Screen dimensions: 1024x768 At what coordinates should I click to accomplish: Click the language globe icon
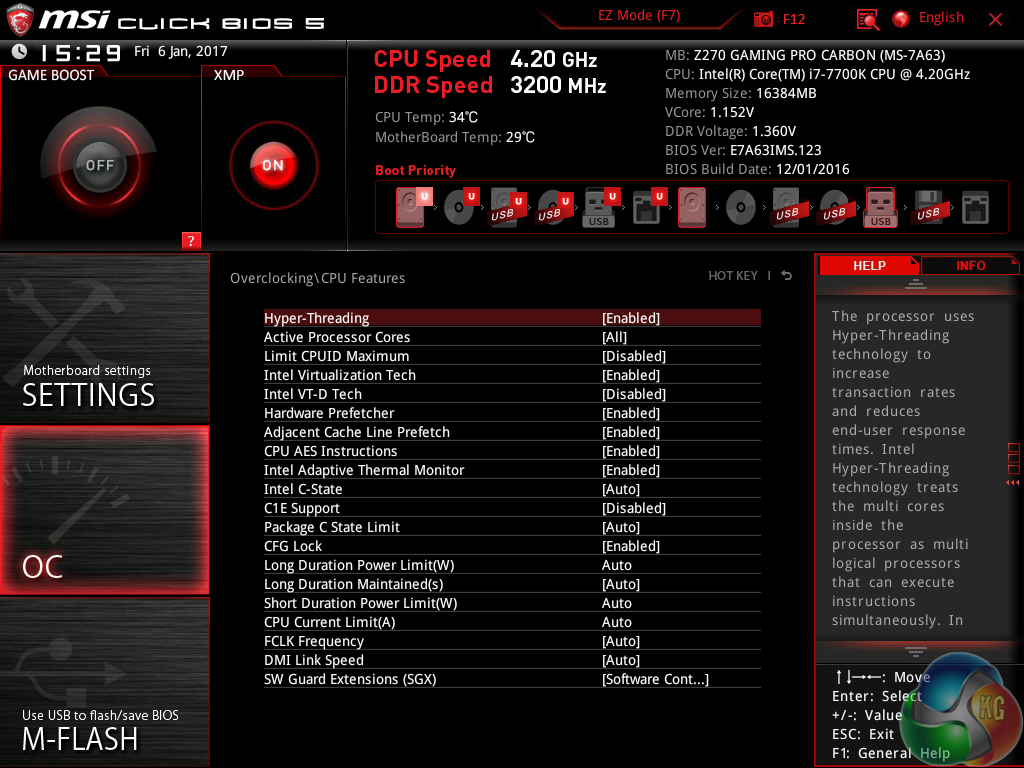(901, 19)
